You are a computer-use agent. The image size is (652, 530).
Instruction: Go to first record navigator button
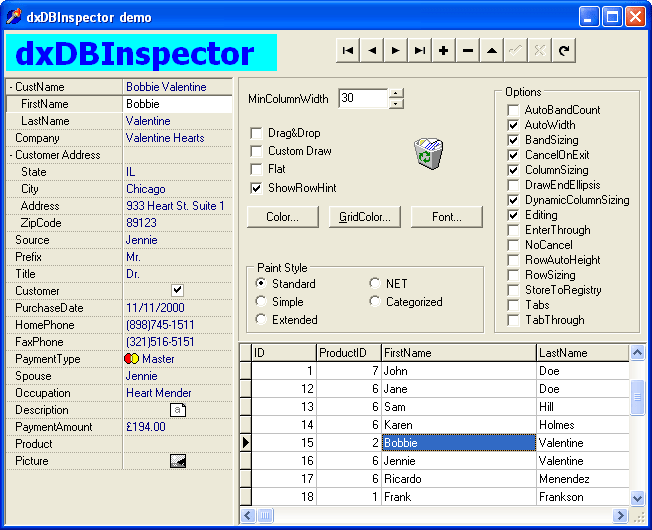348,51
